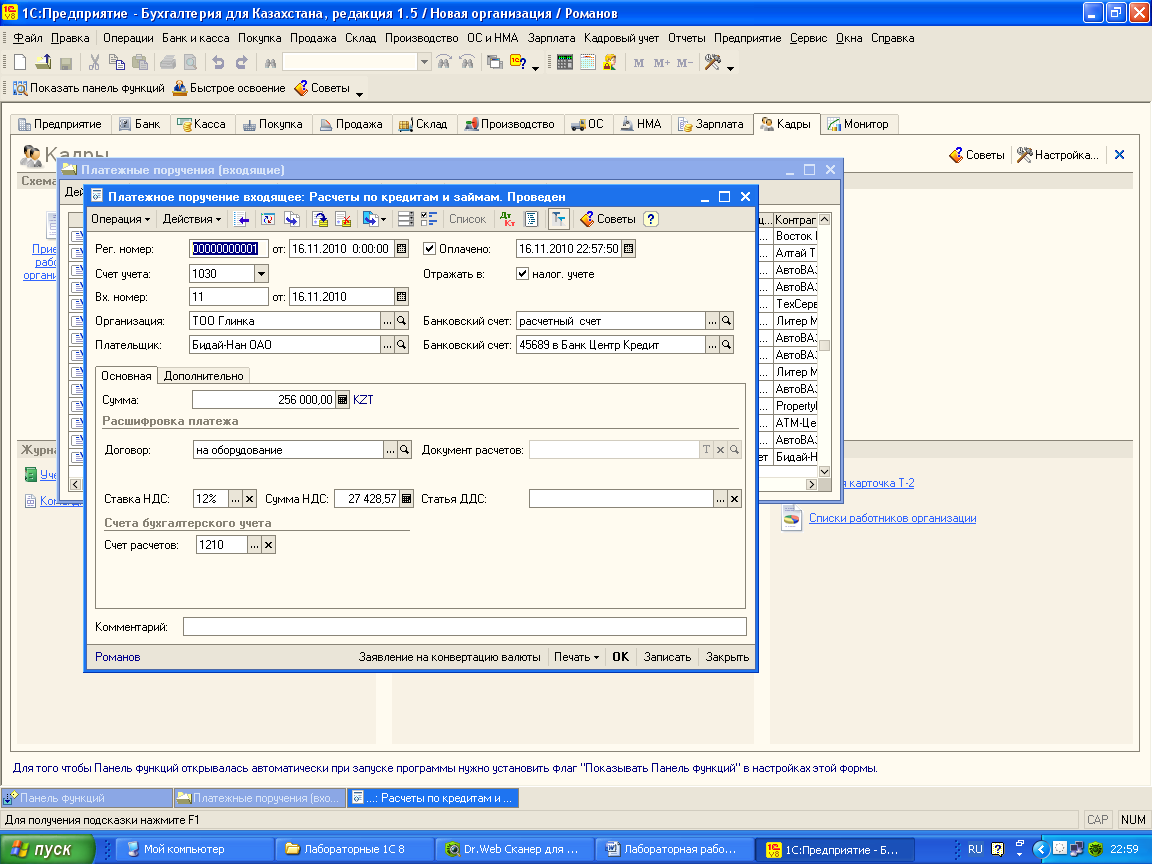Screen dimensions: 1152x864
Task: Click the Советы icon in document toolbar
Action: coord(608,219)
